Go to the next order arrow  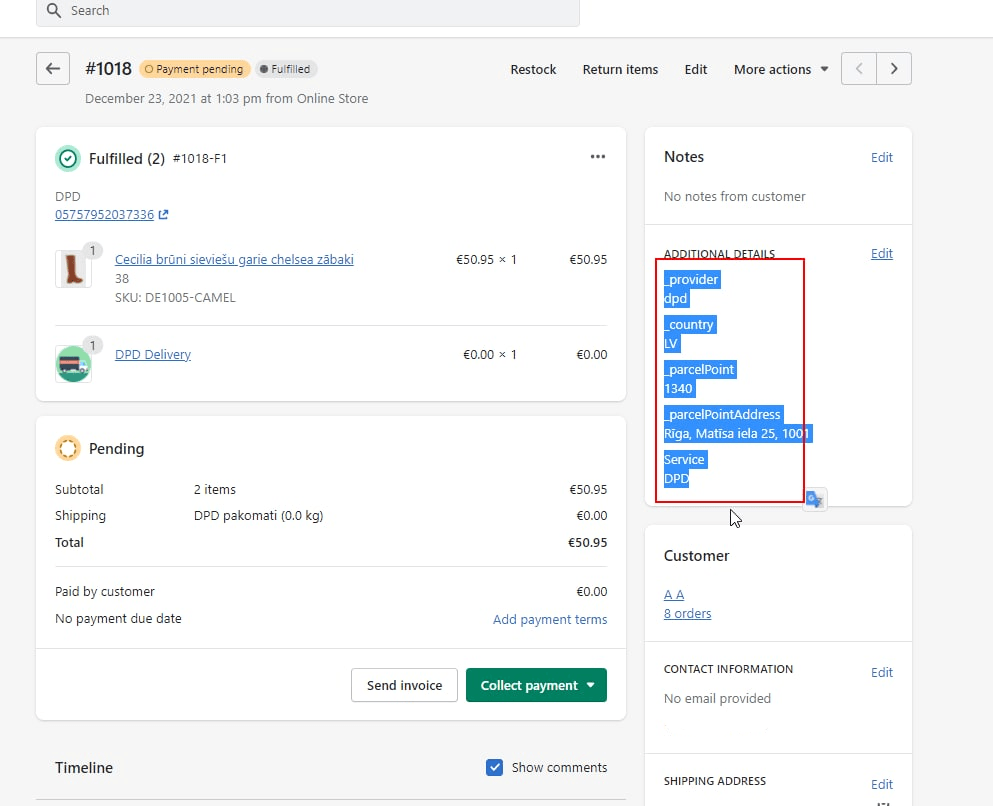pyautogui.click(x=894, y=69)
